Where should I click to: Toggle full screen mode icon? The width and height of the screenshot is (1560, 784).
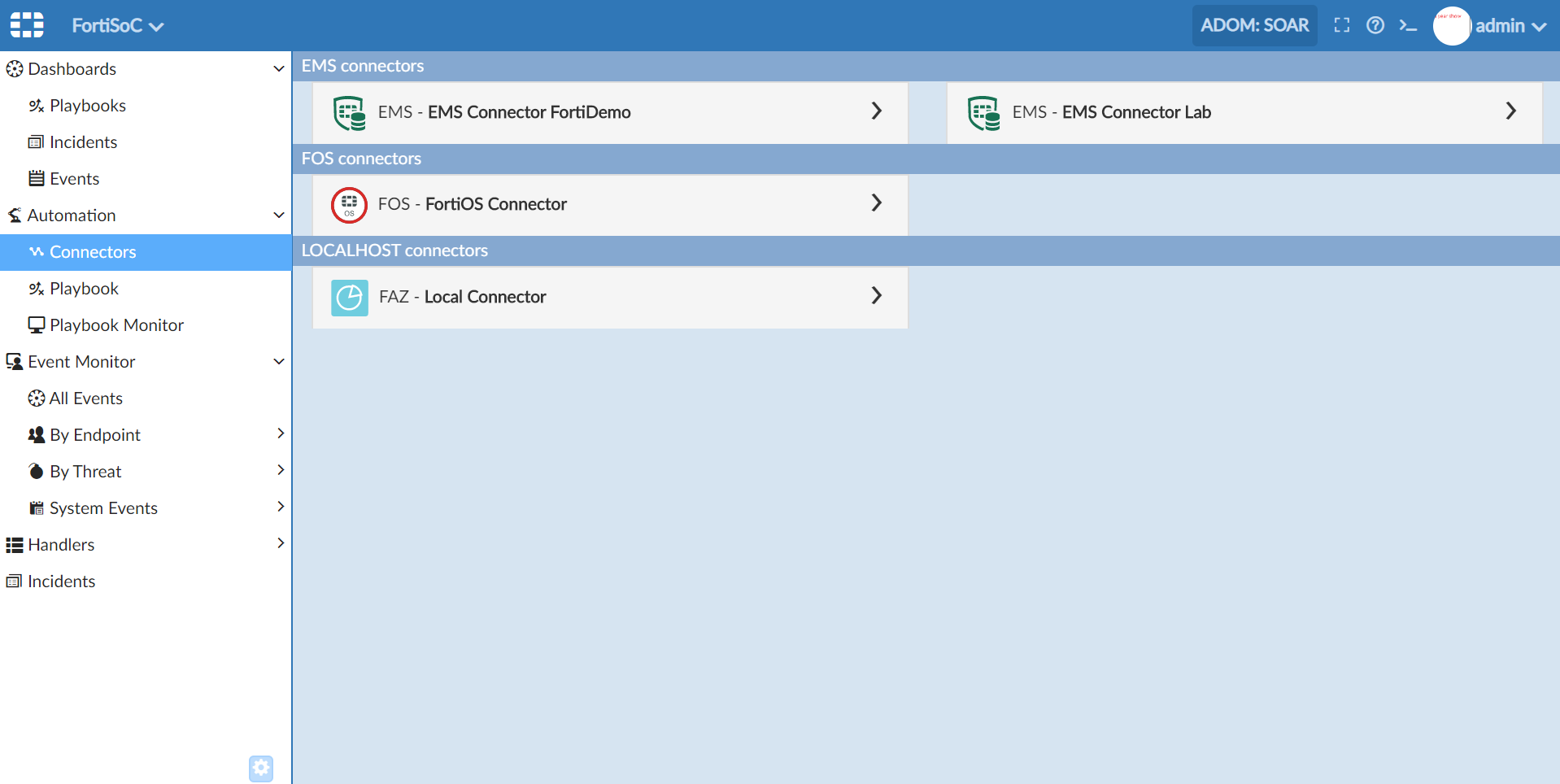click(1342, 25)
